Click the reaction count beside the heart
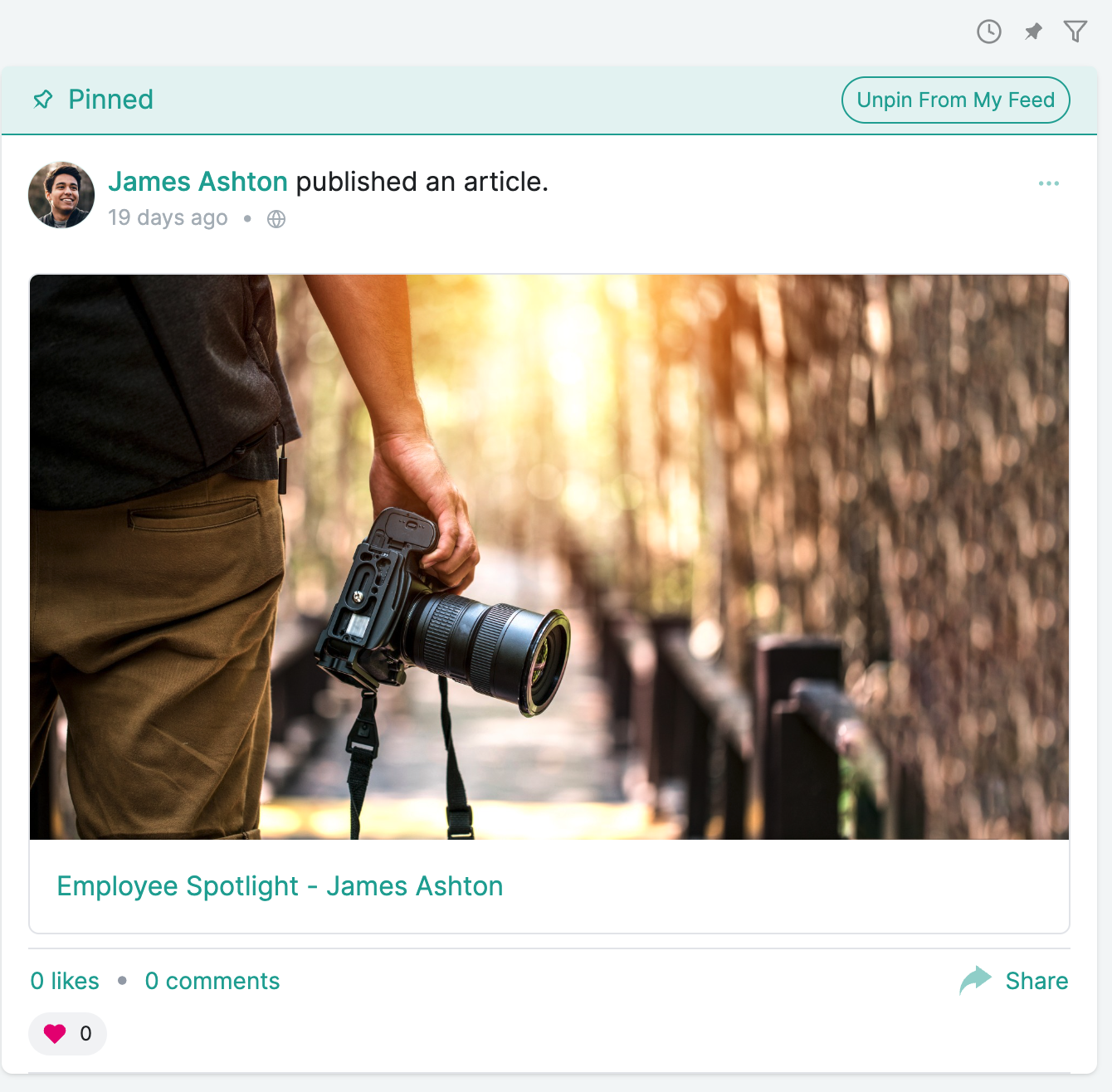This screenshot has height=1092, width=1112. tap(85, 1033)
